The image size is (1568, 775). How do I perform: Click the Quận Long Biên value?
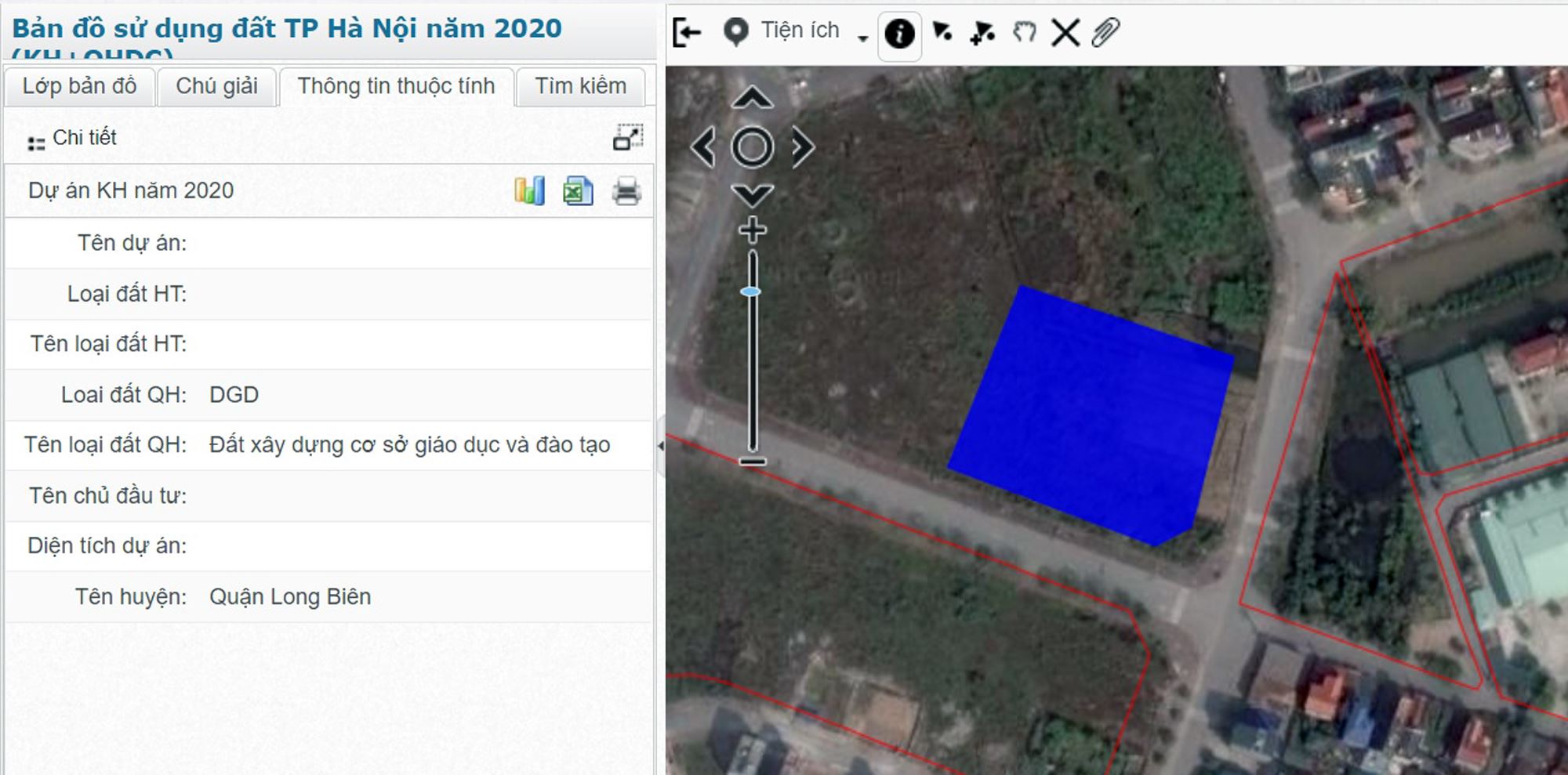(290, 597)
